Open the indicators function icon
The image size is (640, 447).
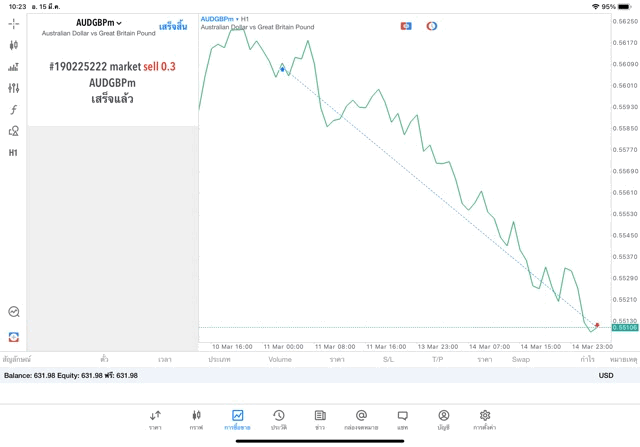(x=13, y=110)
